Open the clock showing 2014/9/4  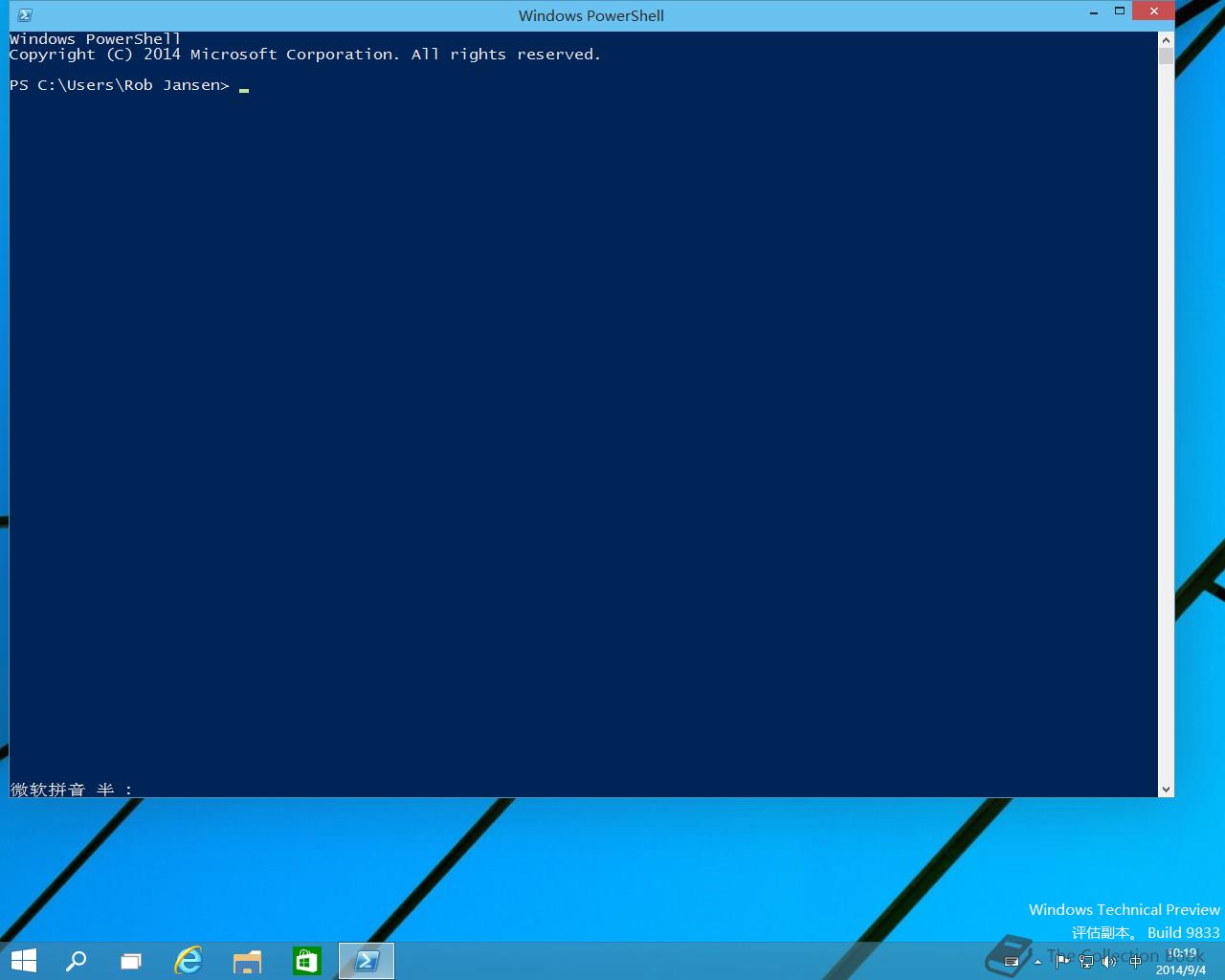point(1181,962)
